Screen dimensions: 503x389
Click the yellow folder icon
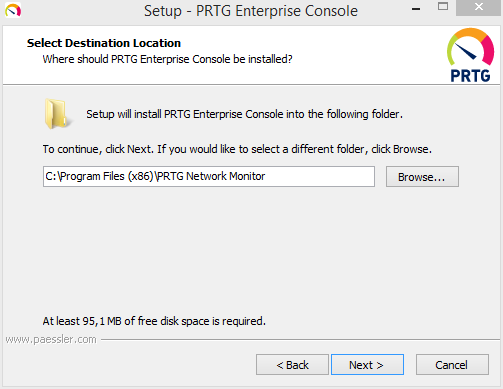[x=57, y=114]
